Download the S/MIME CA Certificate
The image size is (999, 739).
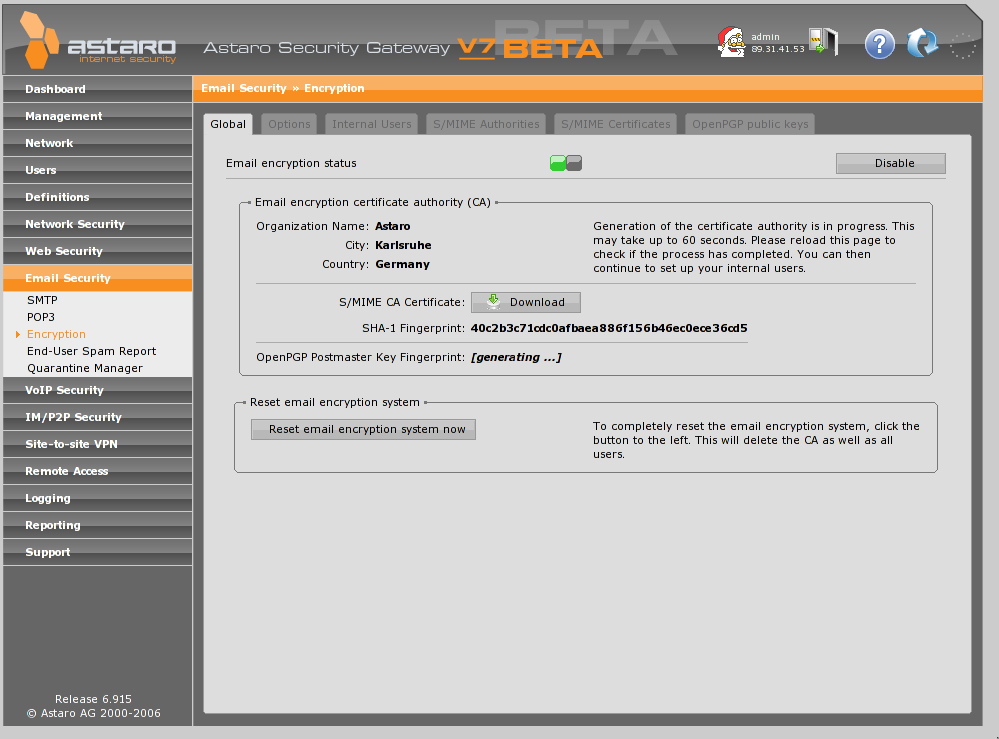(x=526, y=302)
